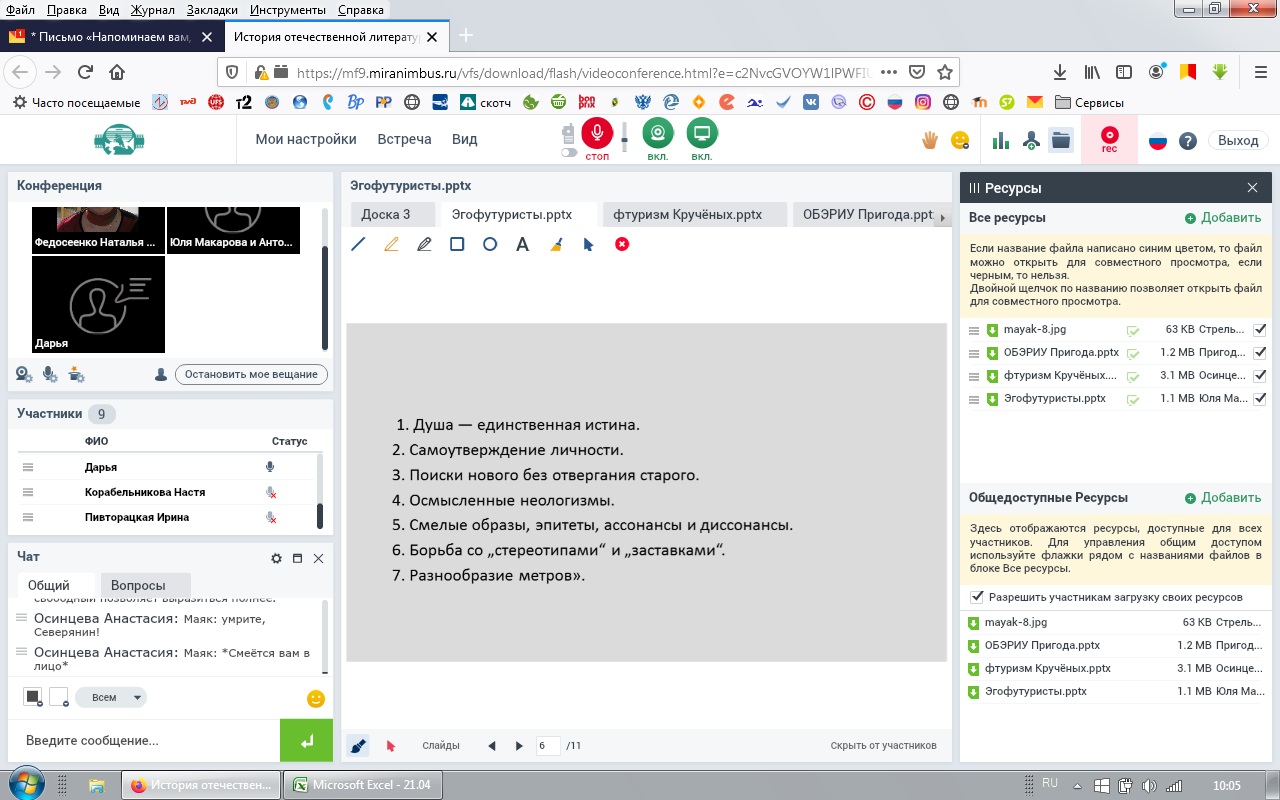Open Встреча menu

[x=404, y=140]
